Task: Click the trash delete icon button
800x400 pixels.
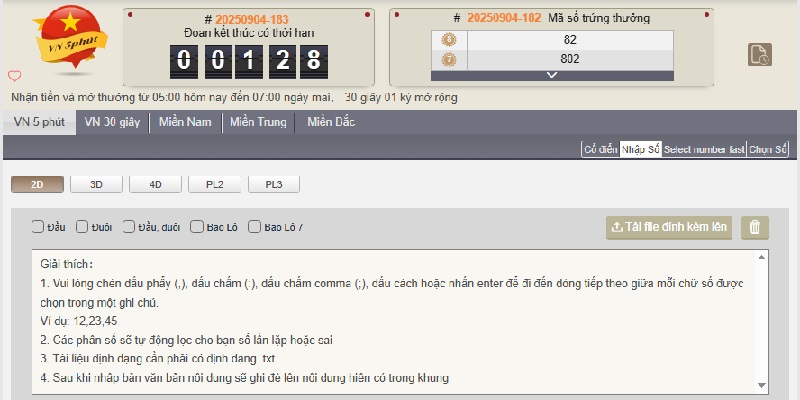Action: (755, 228)
